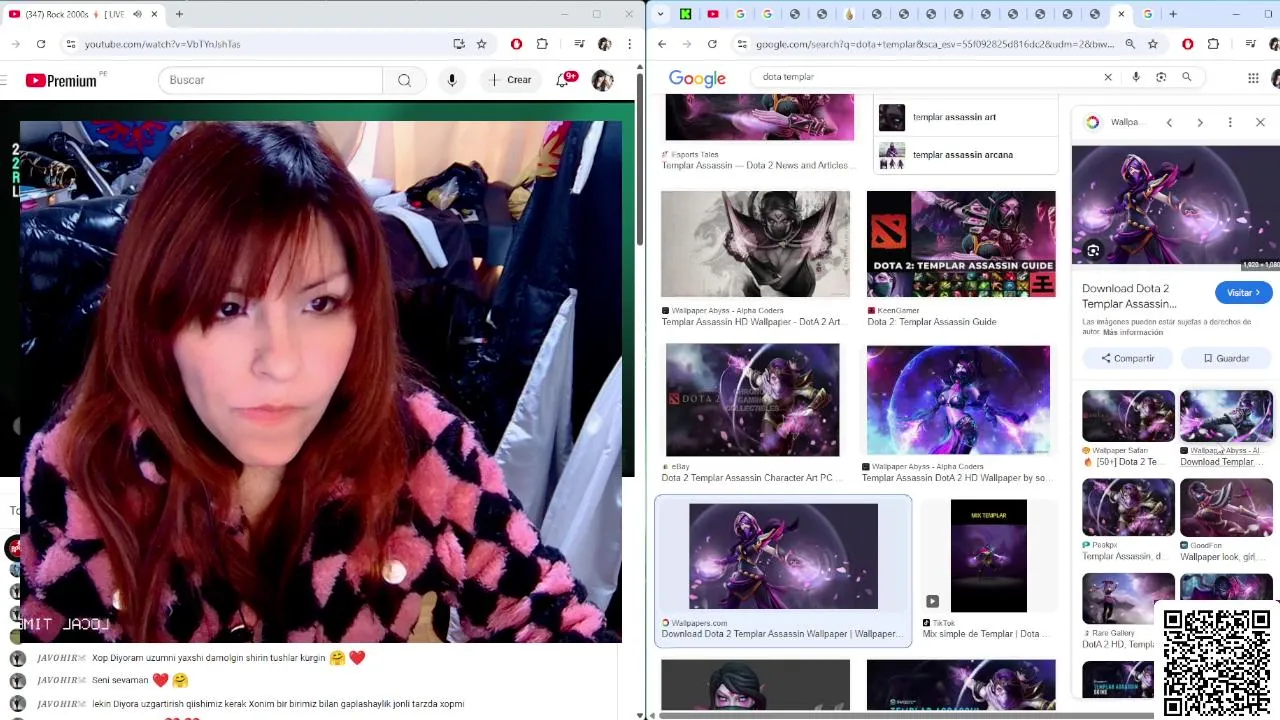Activate YouTube voice search microphone
Image resolution: width=1280 pixels, height=720 pixels.
tap(452, 80)
